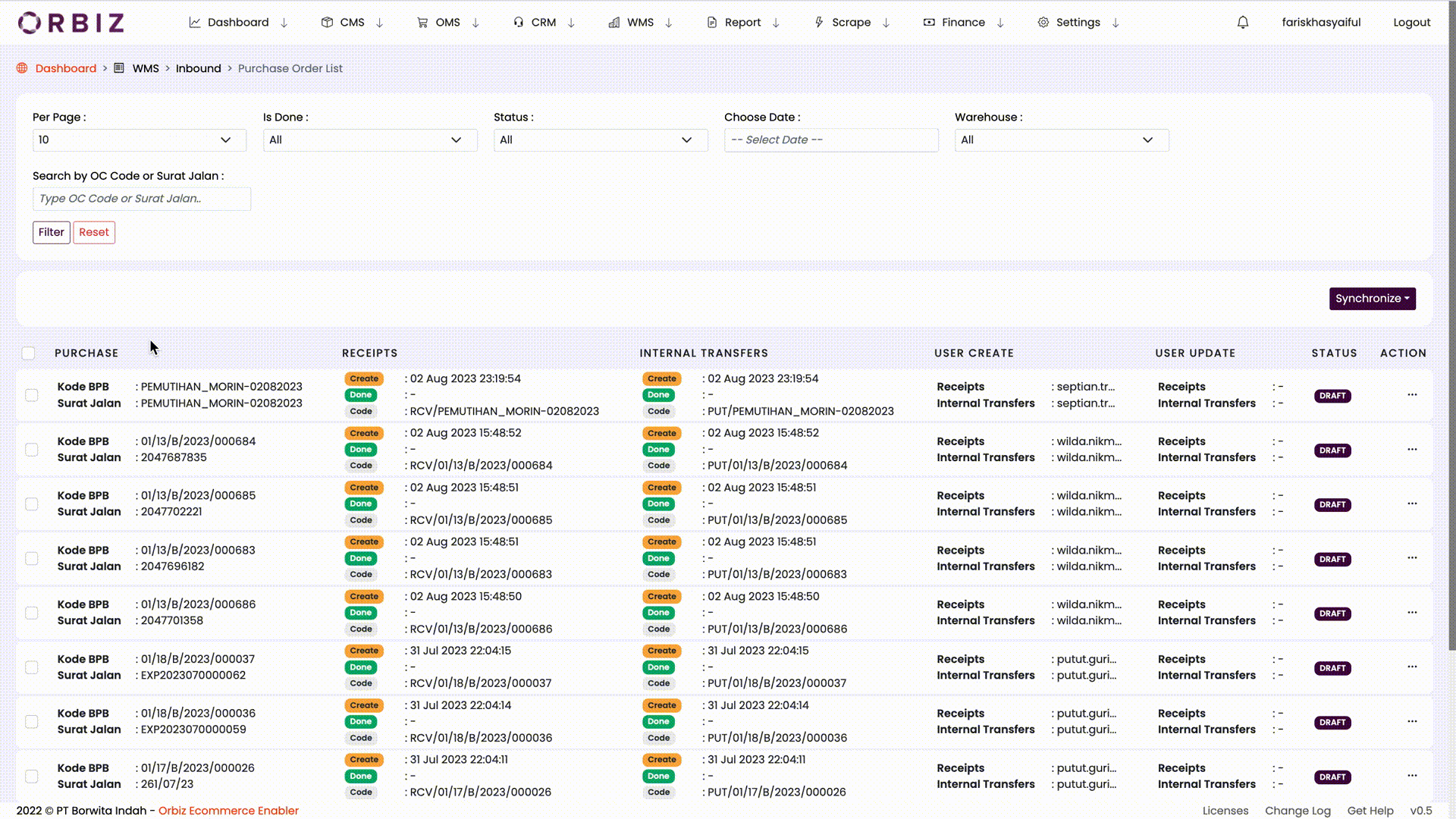Open the CRM nav menu

[544, 23]
